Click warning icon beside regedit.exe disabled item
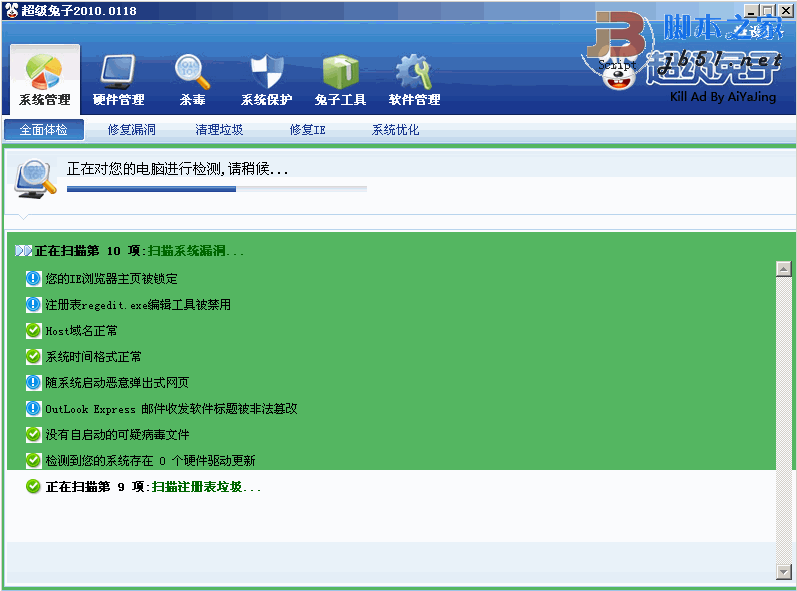797x591 pixels. [33, 304]
